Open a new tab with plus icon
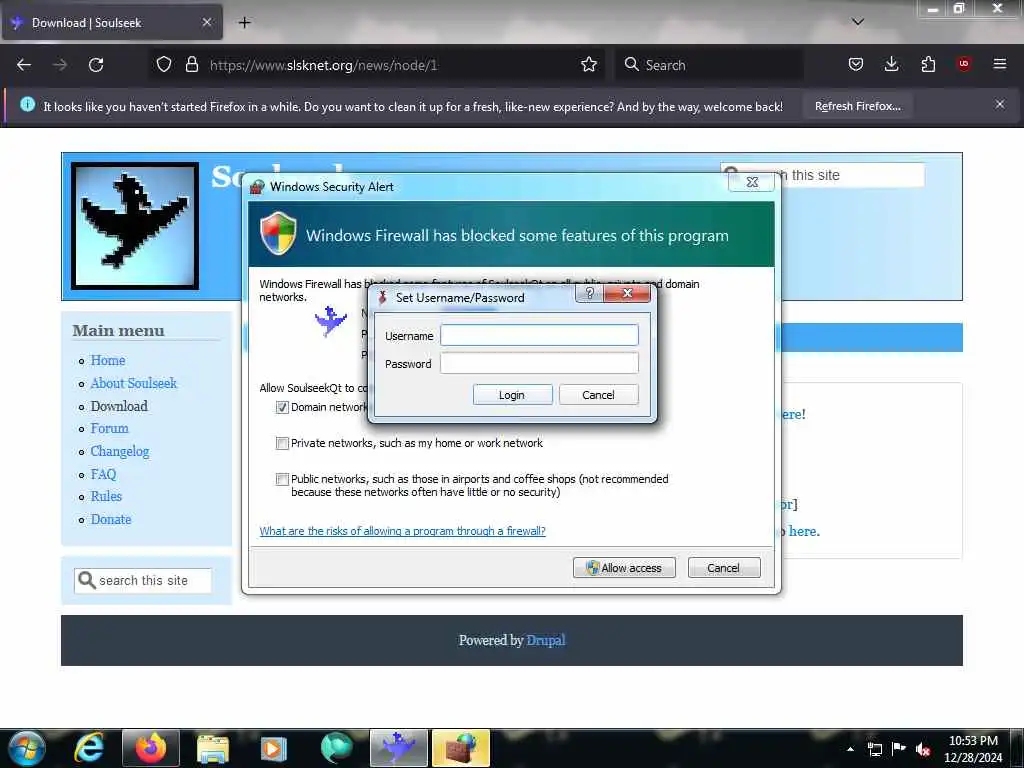The image size is (1024, 768). pos(244,23)
